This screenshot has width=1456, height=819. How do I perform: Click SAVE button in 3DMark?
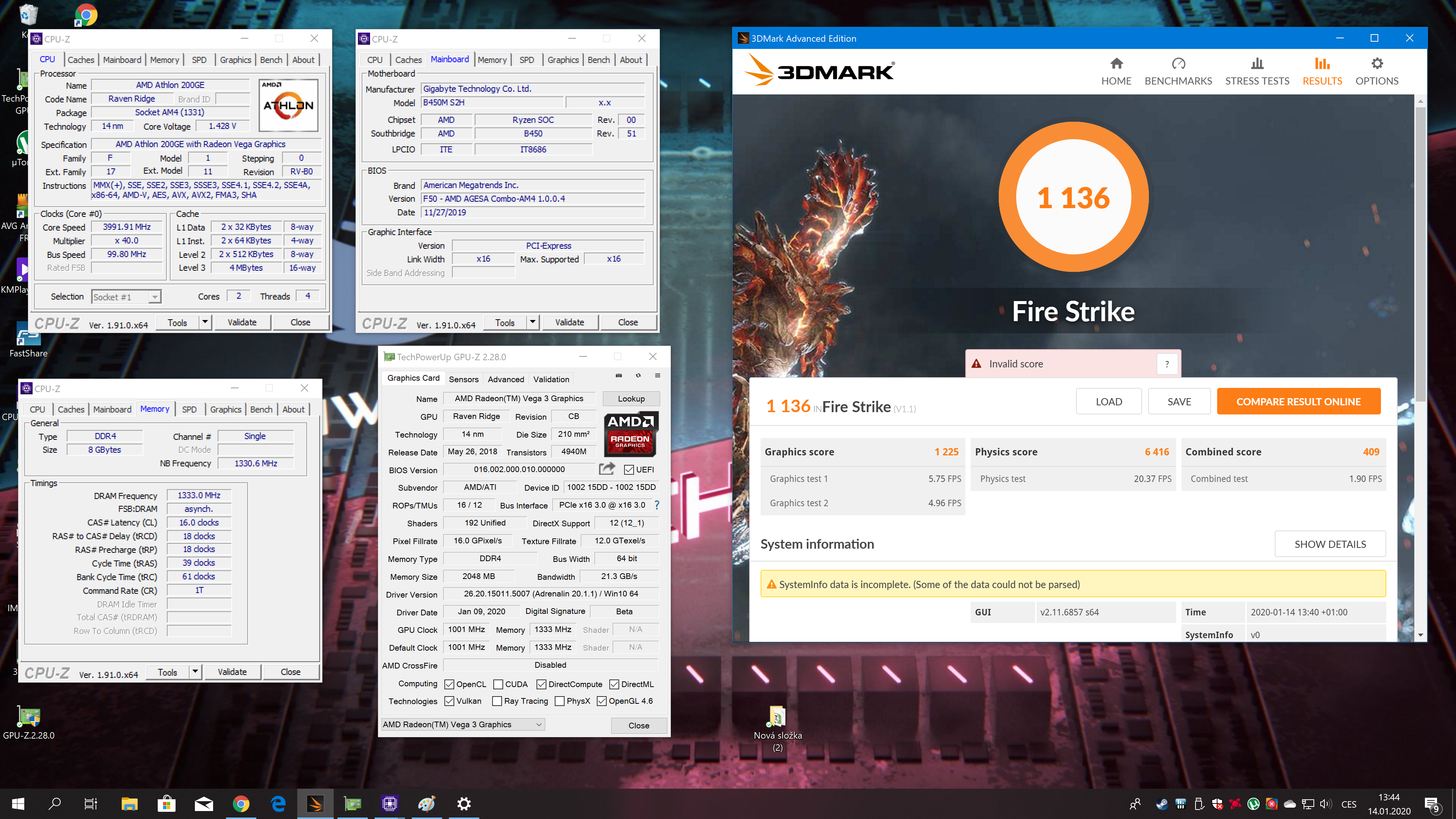click(x=1179, y=401)
